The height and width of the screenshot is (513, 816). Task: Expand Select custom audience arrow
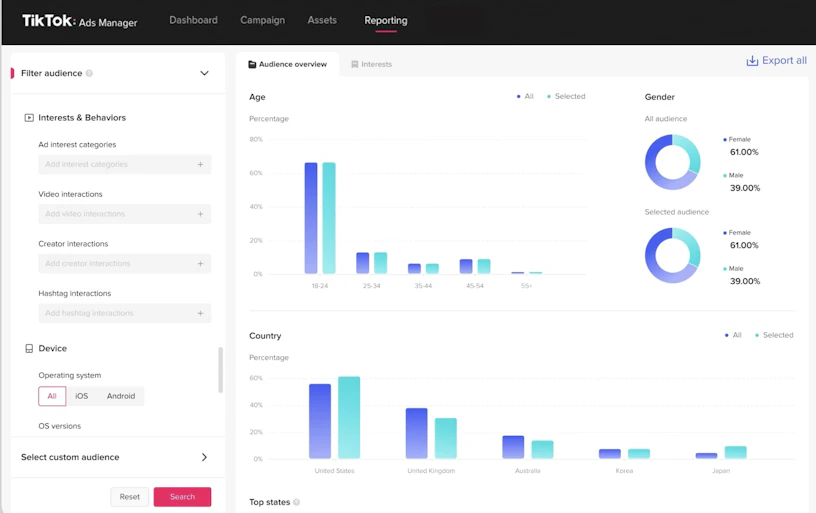(x=204, y=457)
